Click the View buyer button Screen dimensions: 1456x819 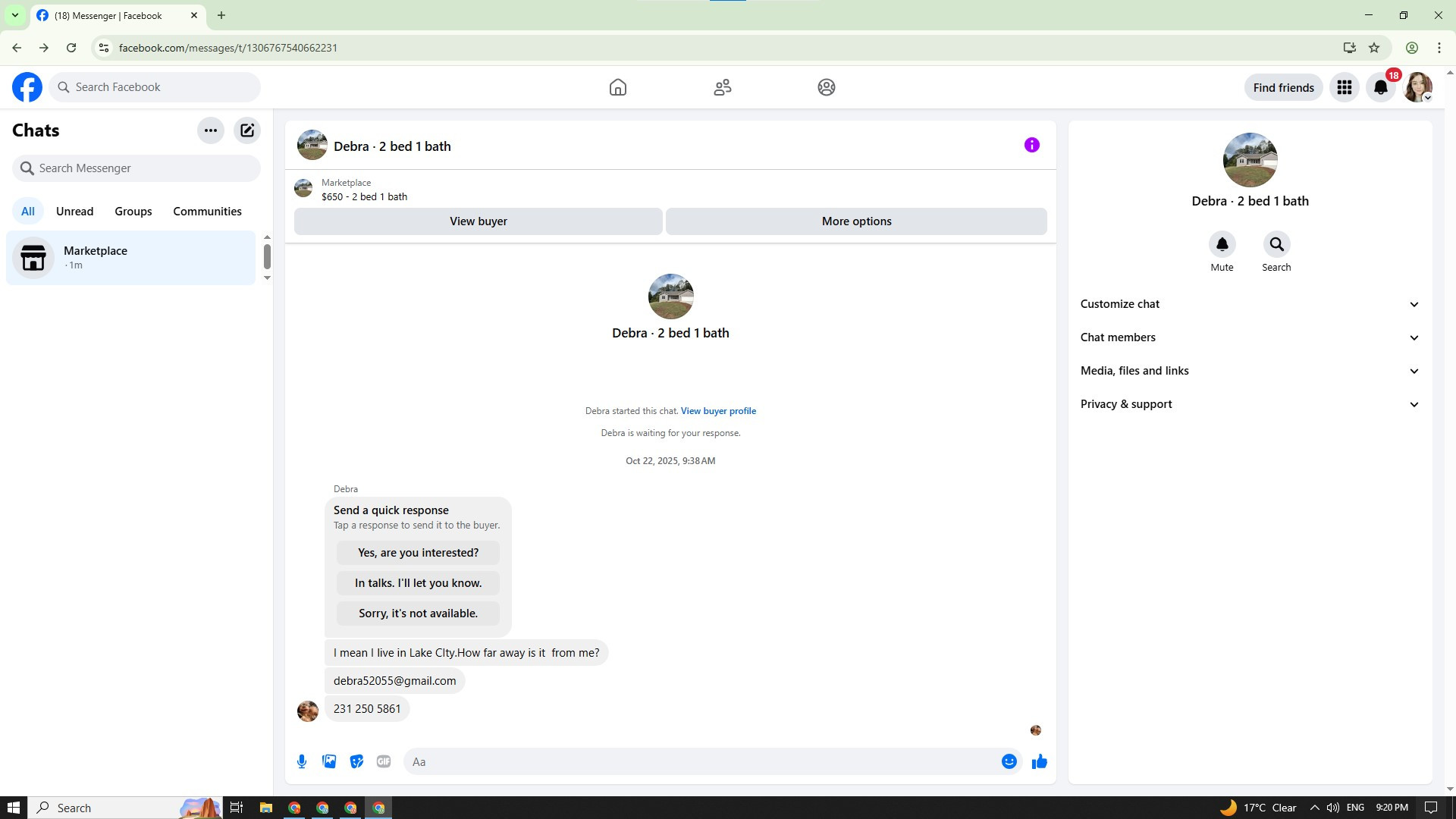[478, 221]
